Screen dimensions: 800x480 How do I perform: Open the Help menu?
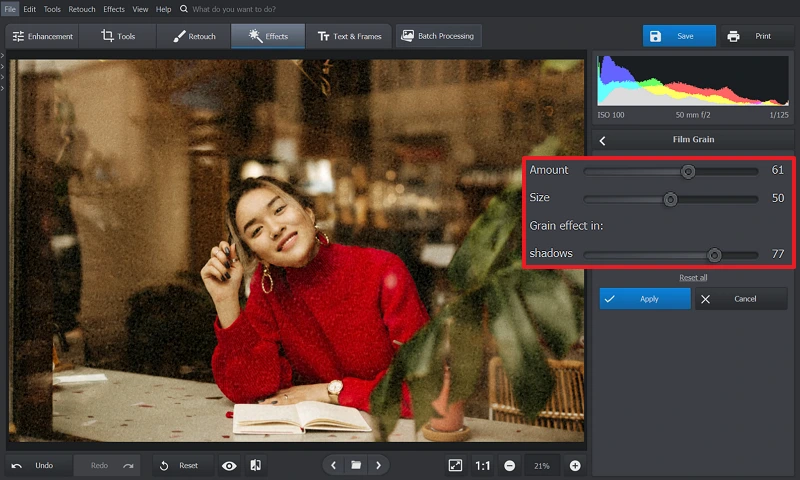163,9
